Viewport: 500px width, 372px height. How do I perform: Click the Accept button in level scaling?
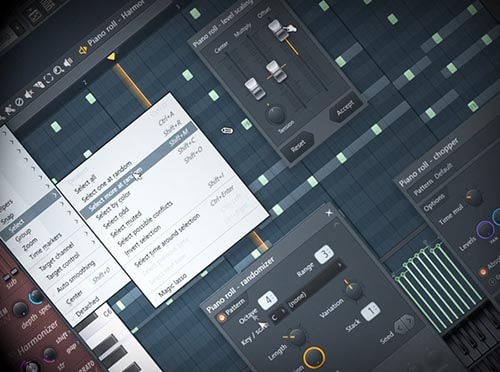tap(345, 108)
